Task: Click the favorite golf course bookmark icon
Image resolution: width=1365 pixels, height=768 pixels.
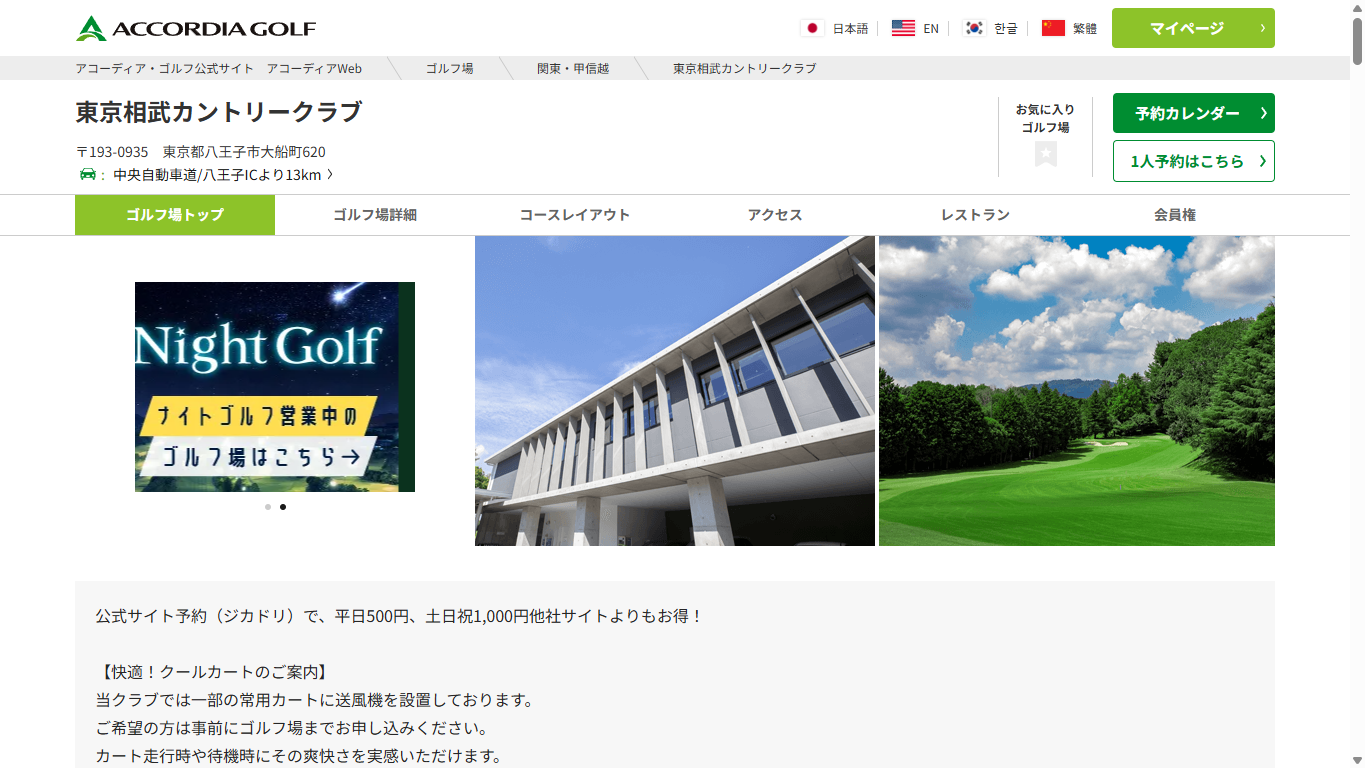Action: (1046, 154)
